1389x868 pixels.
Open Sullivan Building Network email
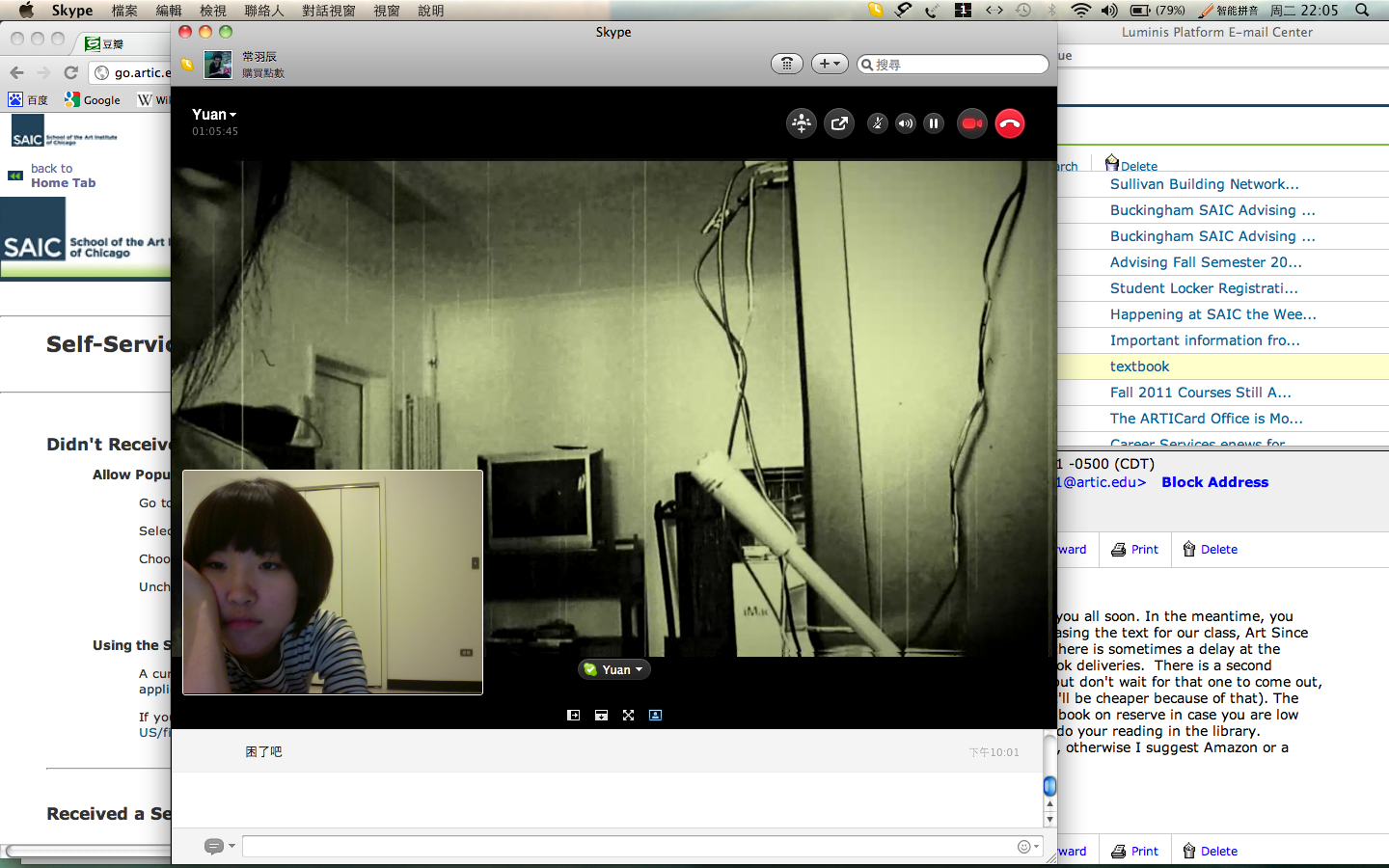[1204, 184]
